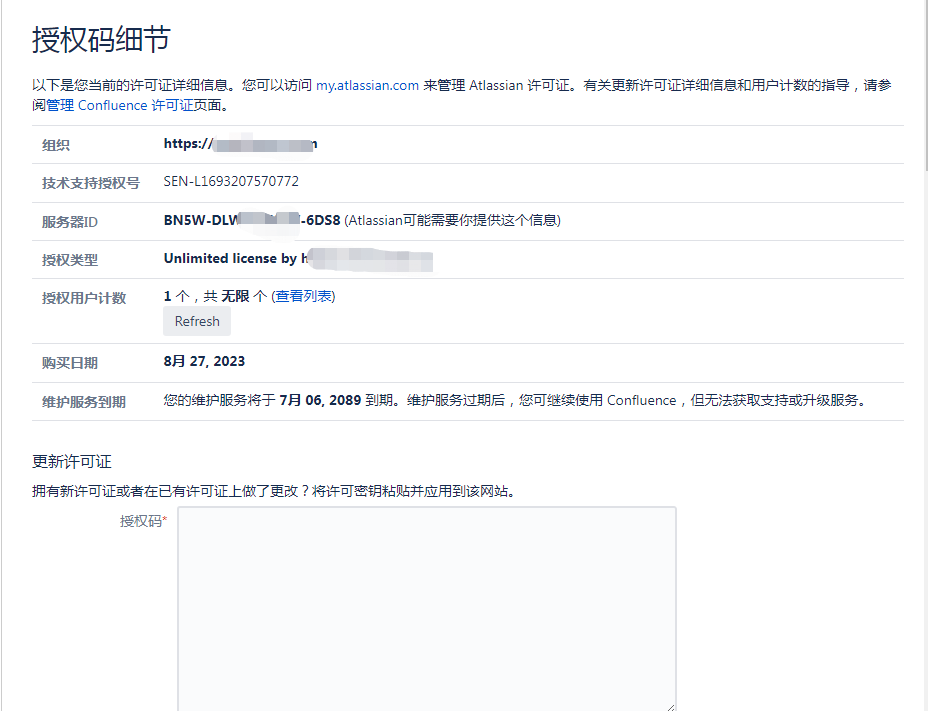The image size is (928, 711).
Task: Click the 授权码细节 page heading
Action: click(101, 40)
